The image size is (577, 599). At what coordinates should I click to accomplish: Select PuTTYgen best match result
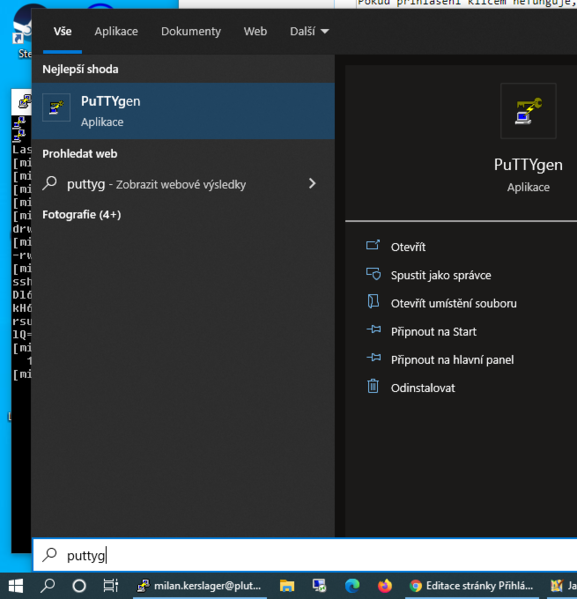point(183,111)
